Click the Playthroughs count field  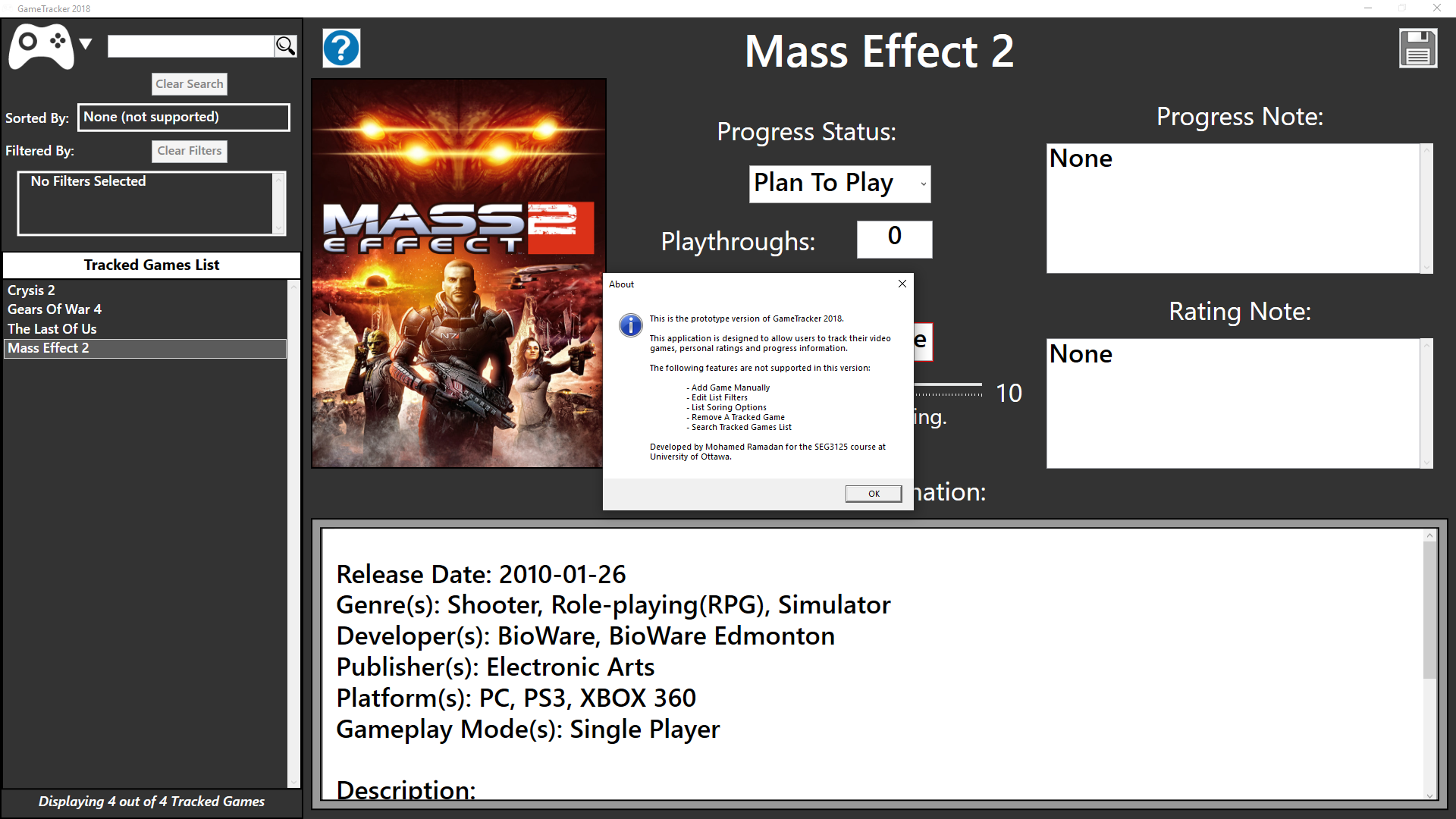click(x=894, y=240)
